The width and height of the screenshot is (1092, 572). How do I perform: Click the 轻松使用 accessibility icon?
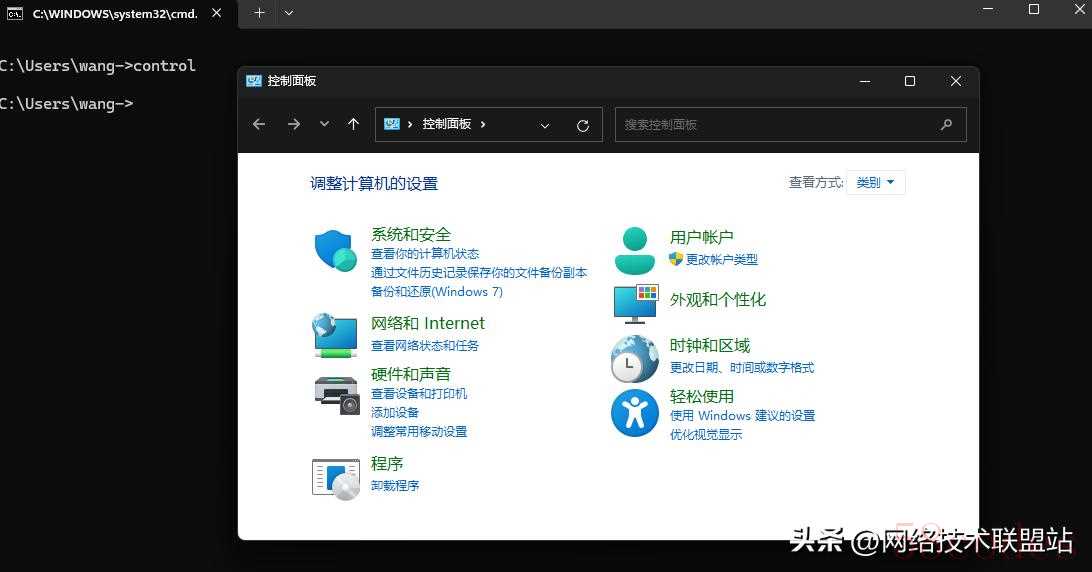(x=634, y=413)
